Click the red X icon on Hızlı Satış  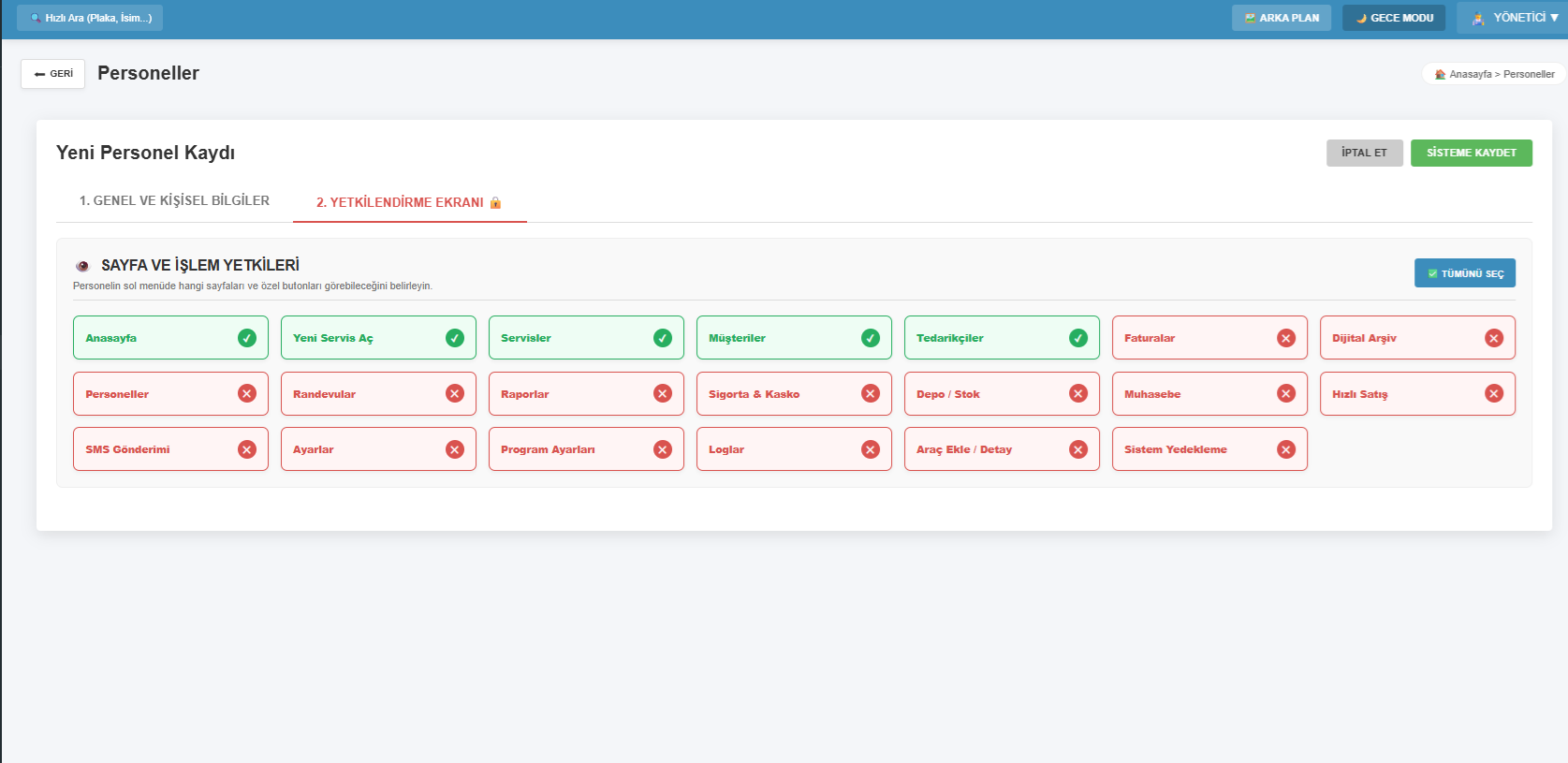click(x=1494, y=393)
